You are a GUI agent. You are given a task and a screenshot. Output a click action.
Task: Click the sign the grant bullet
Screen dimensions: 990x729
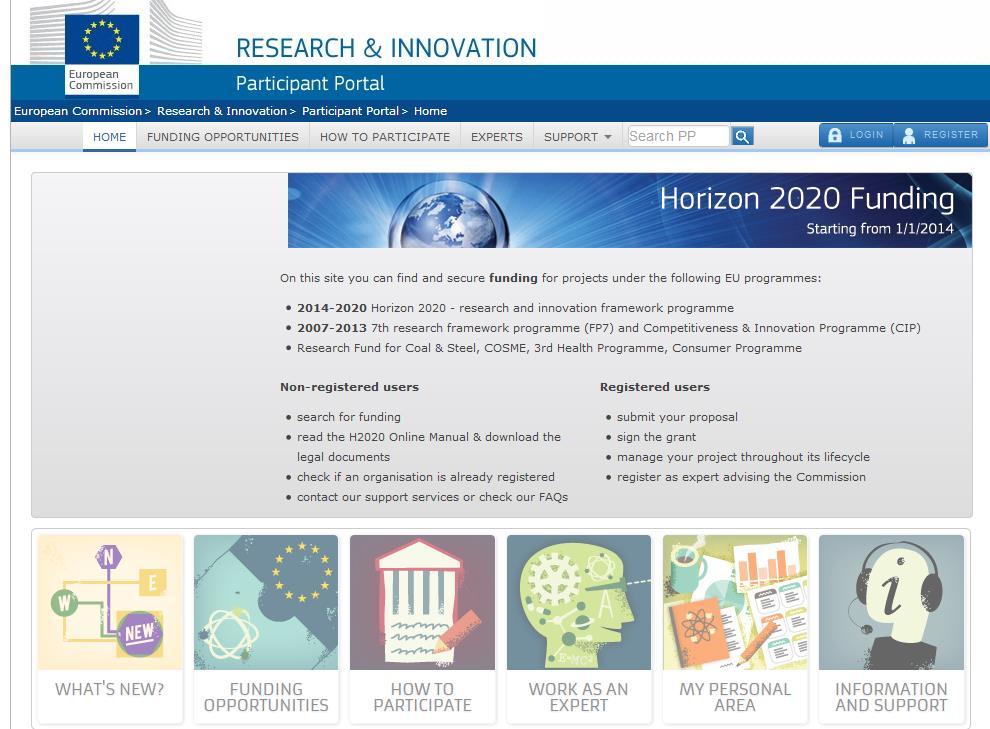[x=656, y=437]
